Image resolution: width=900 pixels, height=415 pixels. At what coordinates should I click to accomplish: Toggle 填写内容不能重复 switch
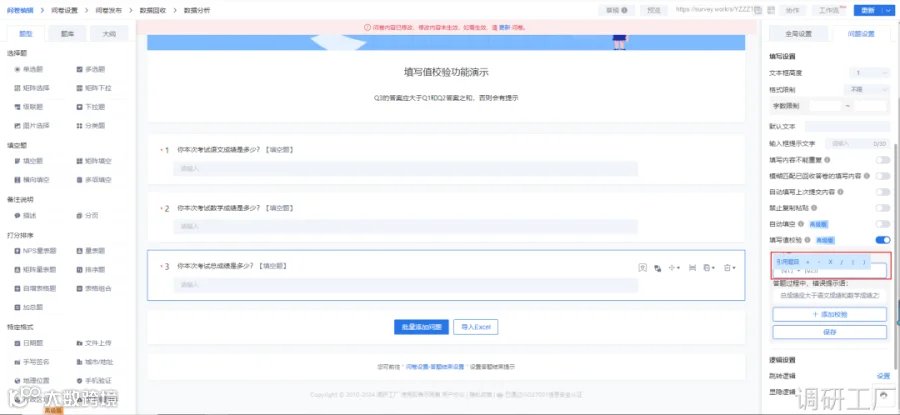pyautogui.click(x=882, y=160)
